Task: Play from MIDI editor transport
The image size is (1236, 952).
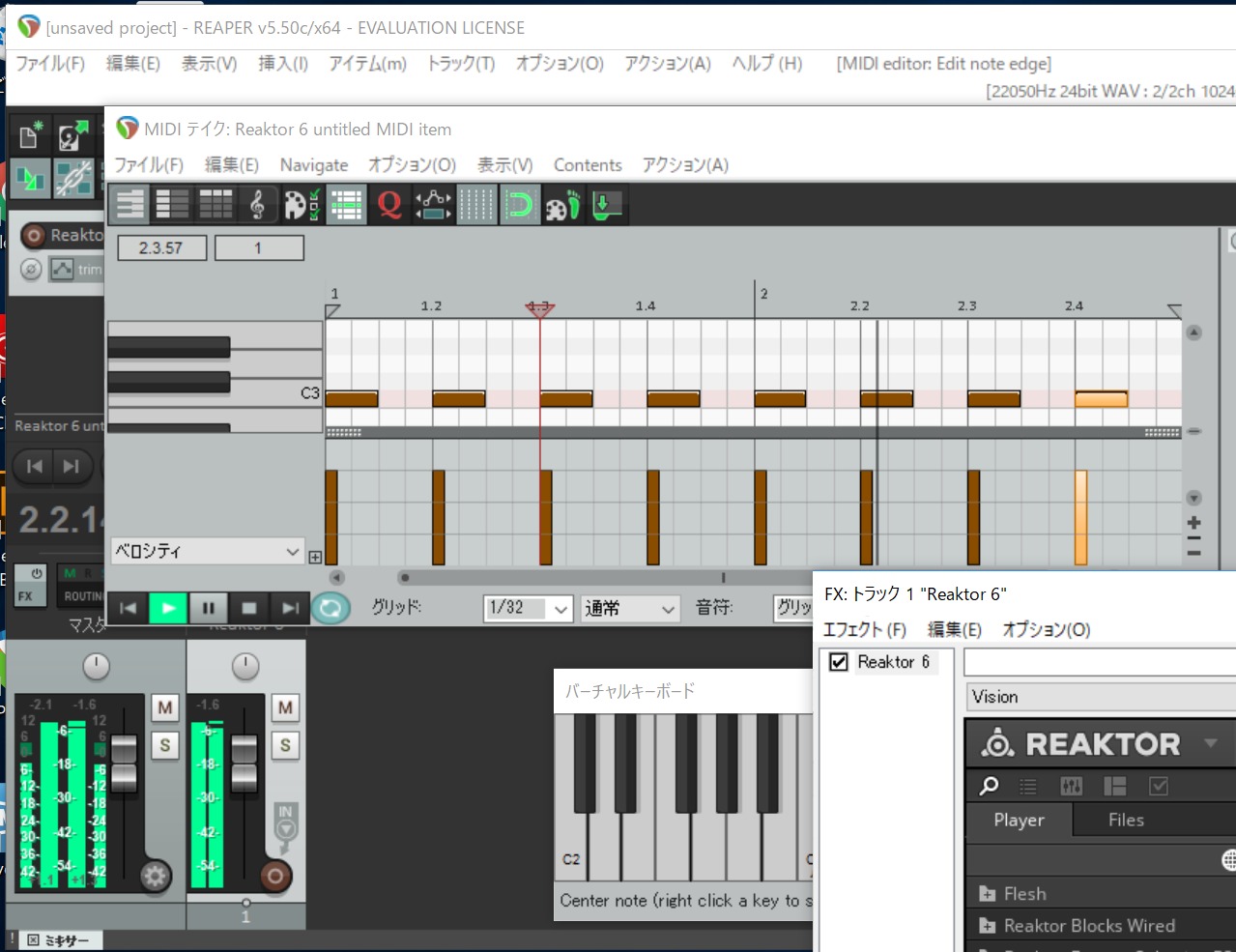Action: tap(168, 608)
